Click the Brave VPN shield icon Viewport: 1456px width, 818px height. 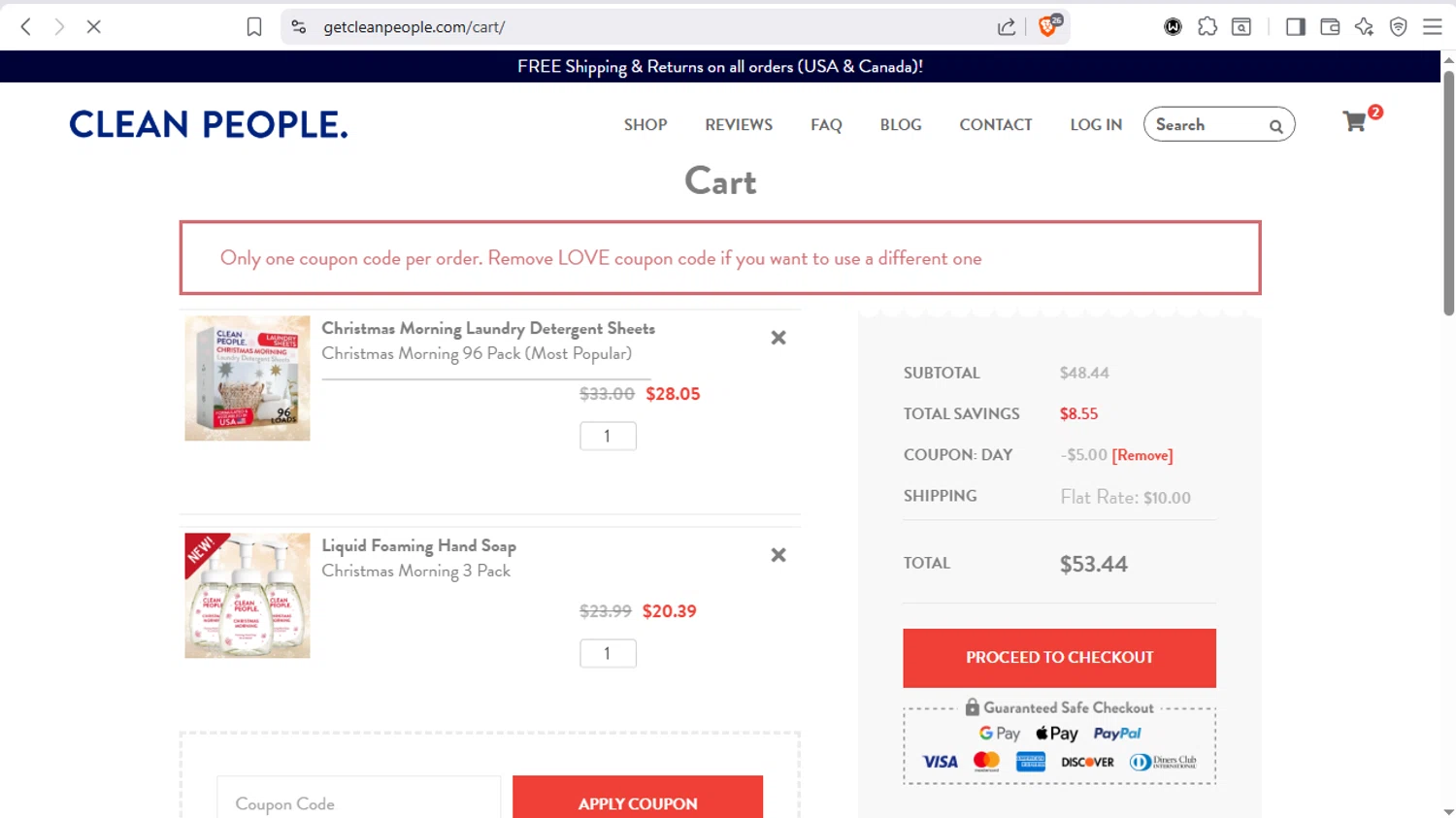click(1398, 27)
